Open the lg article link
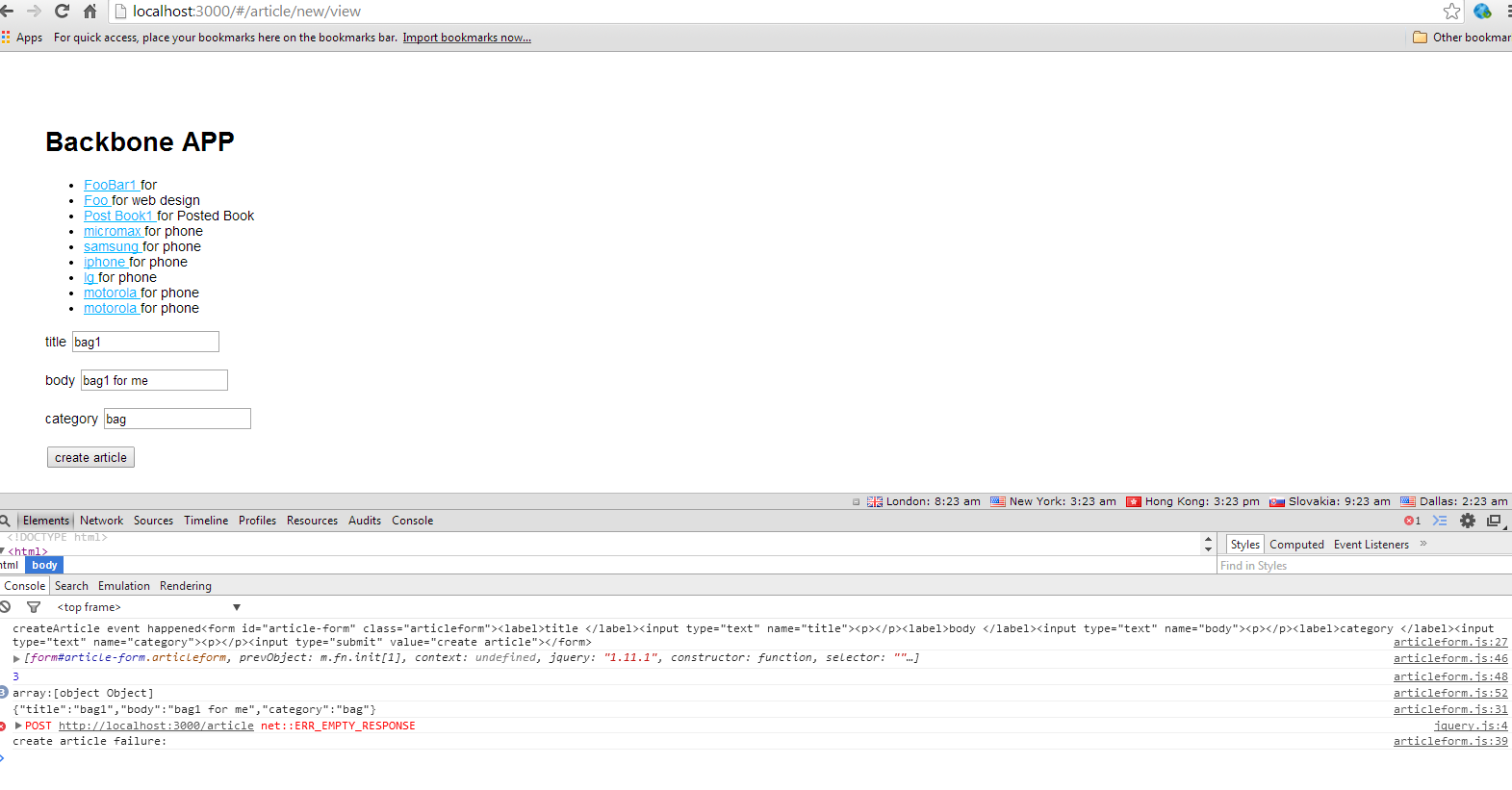 90,277
